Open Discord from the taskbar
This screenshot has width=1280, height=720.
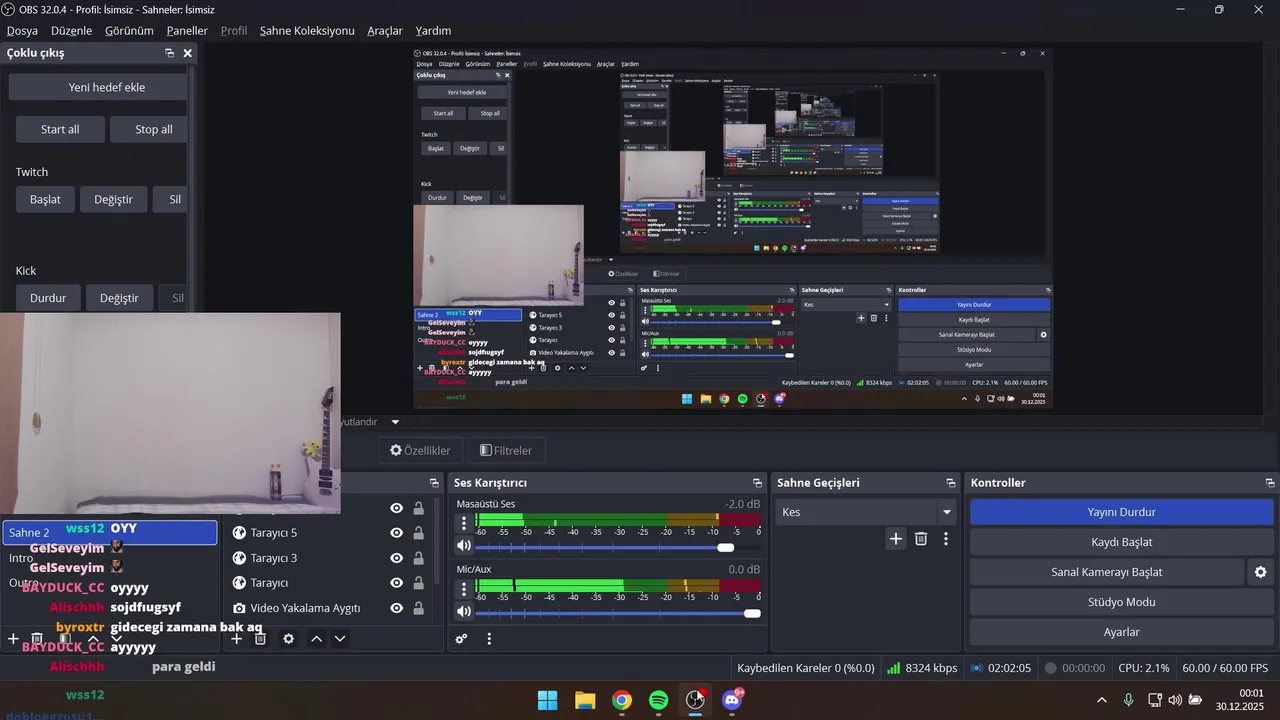click(732, 700)
